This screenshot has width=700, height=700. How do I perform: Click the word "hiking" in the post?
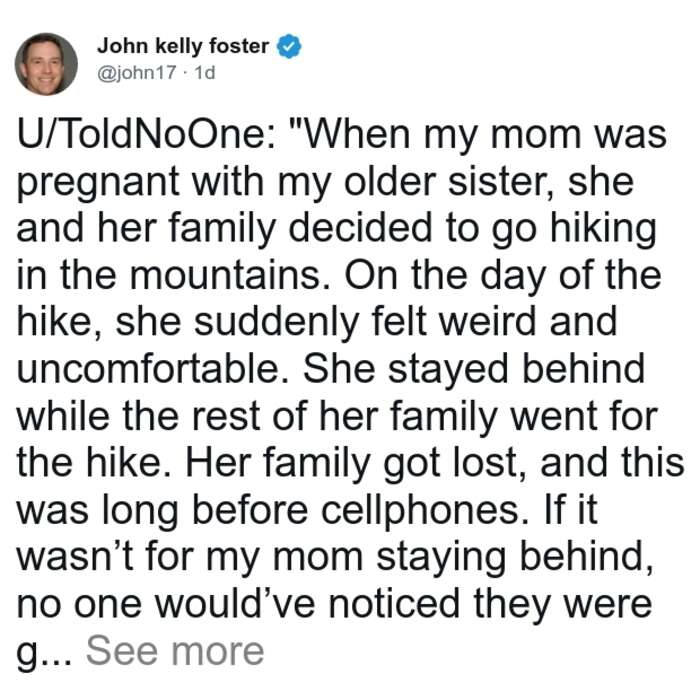(x=603, y=229)
